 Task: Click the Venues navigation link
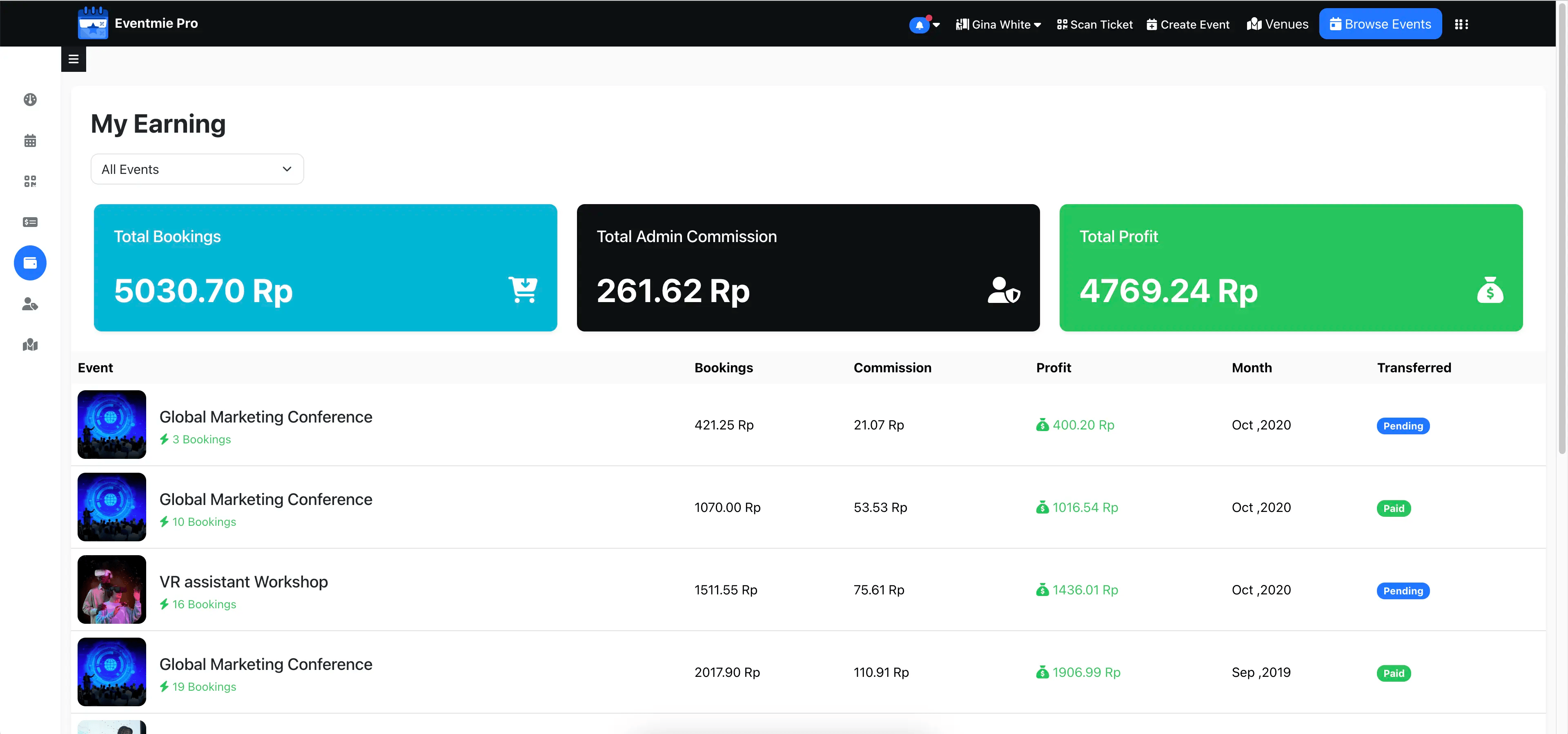click(x=1277, y=24)
